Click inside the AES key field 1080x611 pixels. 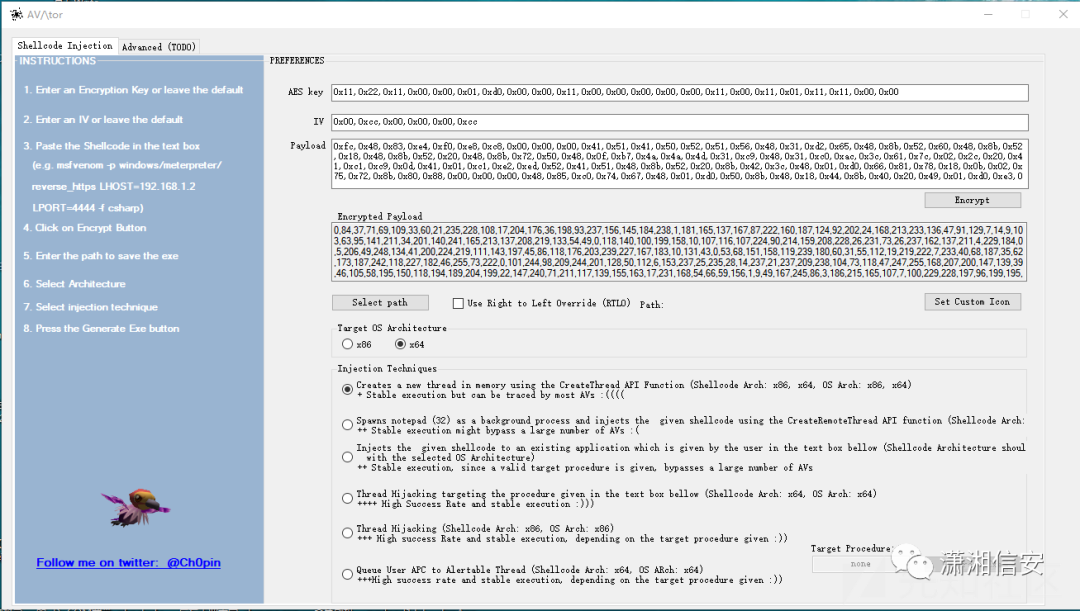point(679,92)
